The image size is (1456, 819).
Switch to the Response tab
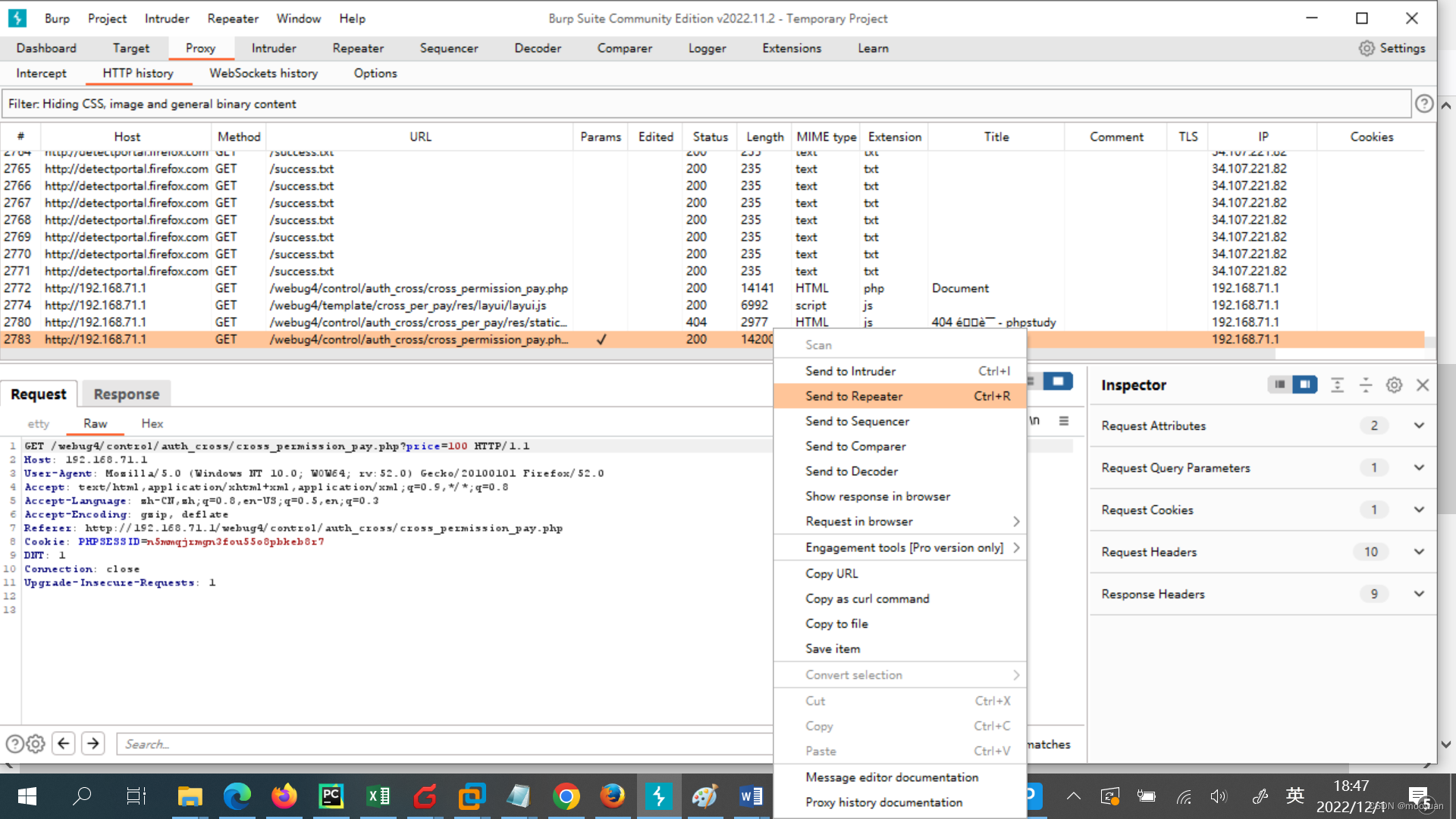(126, 394)
